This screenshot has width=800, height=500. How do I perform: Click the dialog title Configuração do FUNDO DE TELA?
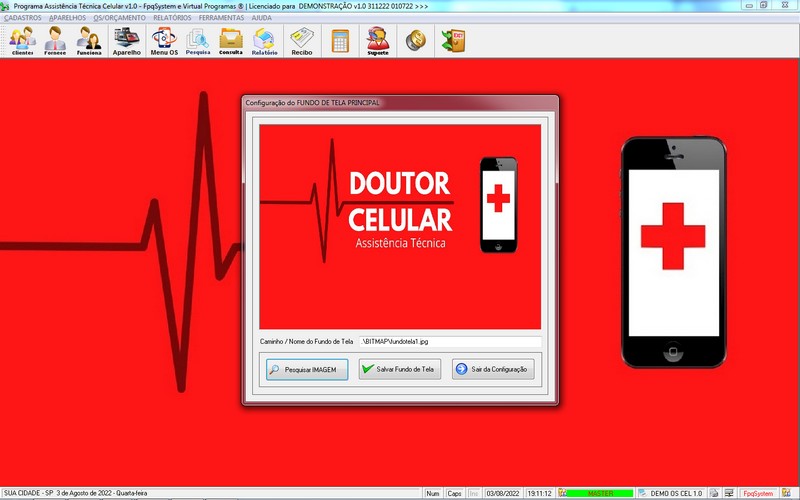[x=312, y=103]
